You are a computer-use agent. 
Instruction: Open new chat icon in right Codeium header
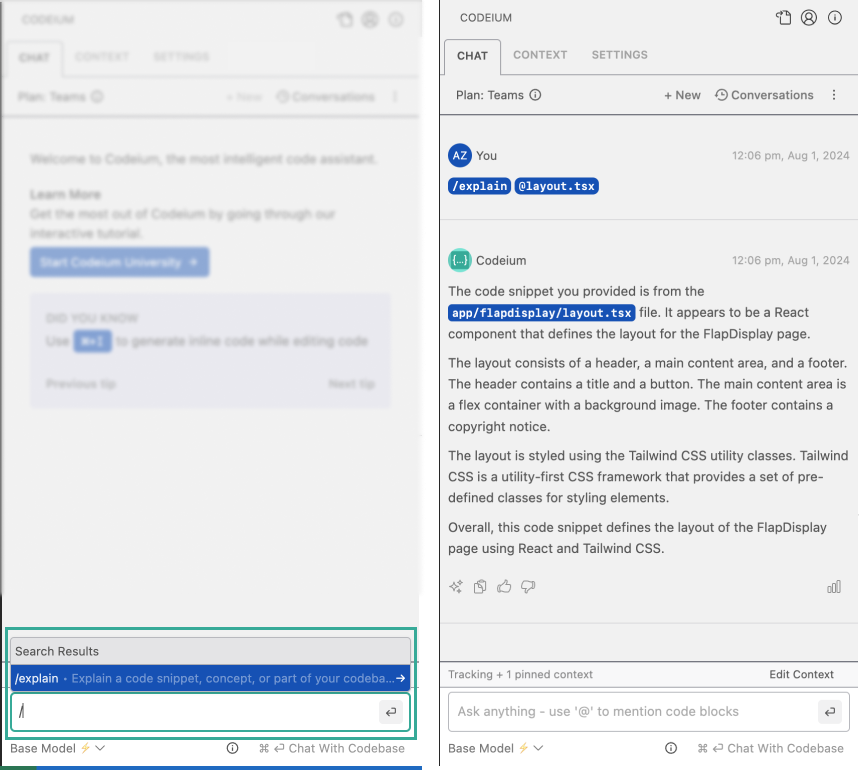(x=783, y=18)
